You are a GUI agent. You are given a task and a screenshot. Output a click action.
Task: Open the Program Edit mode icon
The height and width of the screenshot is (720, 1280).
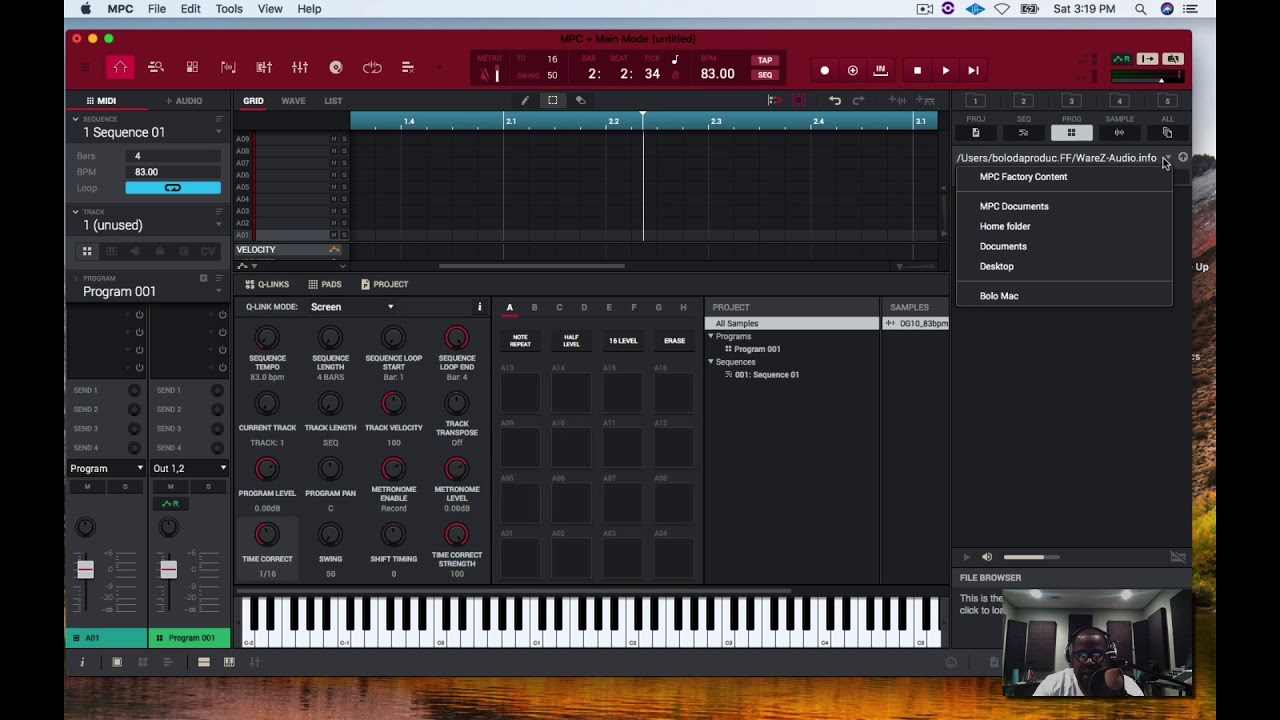(x=264, y=68)
